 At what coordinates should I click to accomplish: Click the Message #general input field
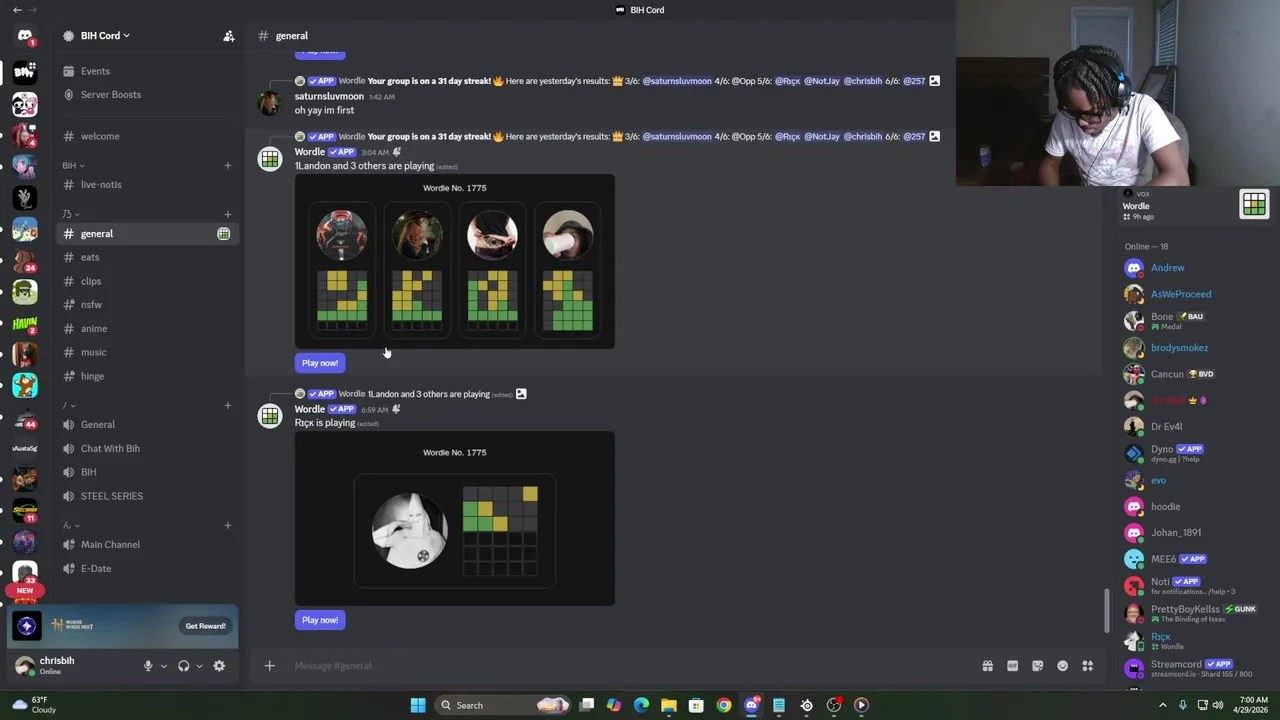(630, 666)
